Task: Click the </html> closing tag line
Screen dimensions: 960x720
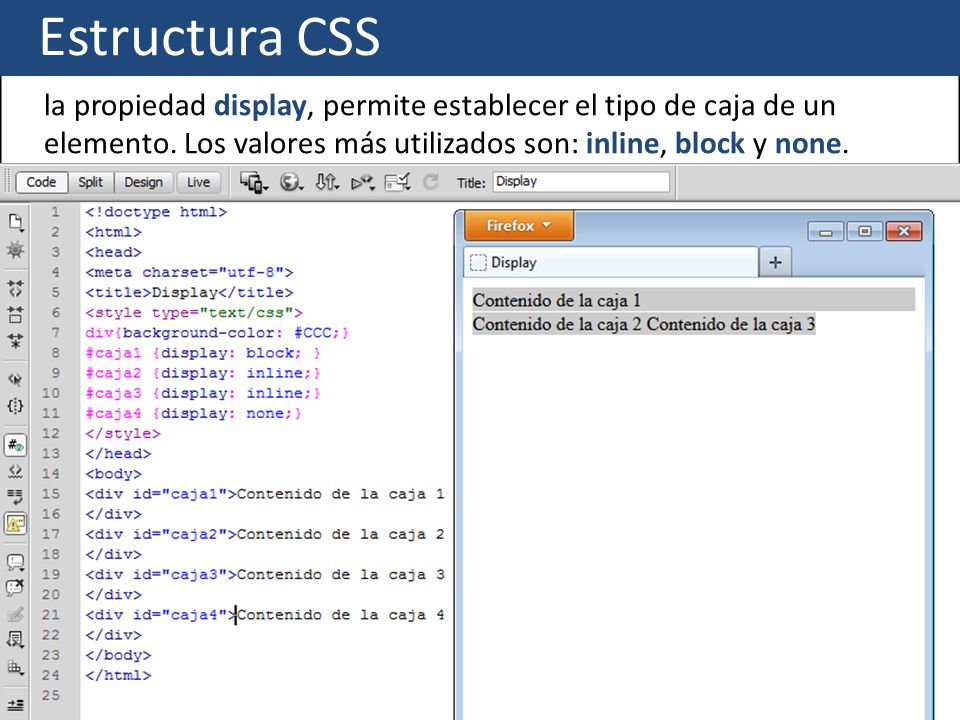Action: click(x=118, y=676)
